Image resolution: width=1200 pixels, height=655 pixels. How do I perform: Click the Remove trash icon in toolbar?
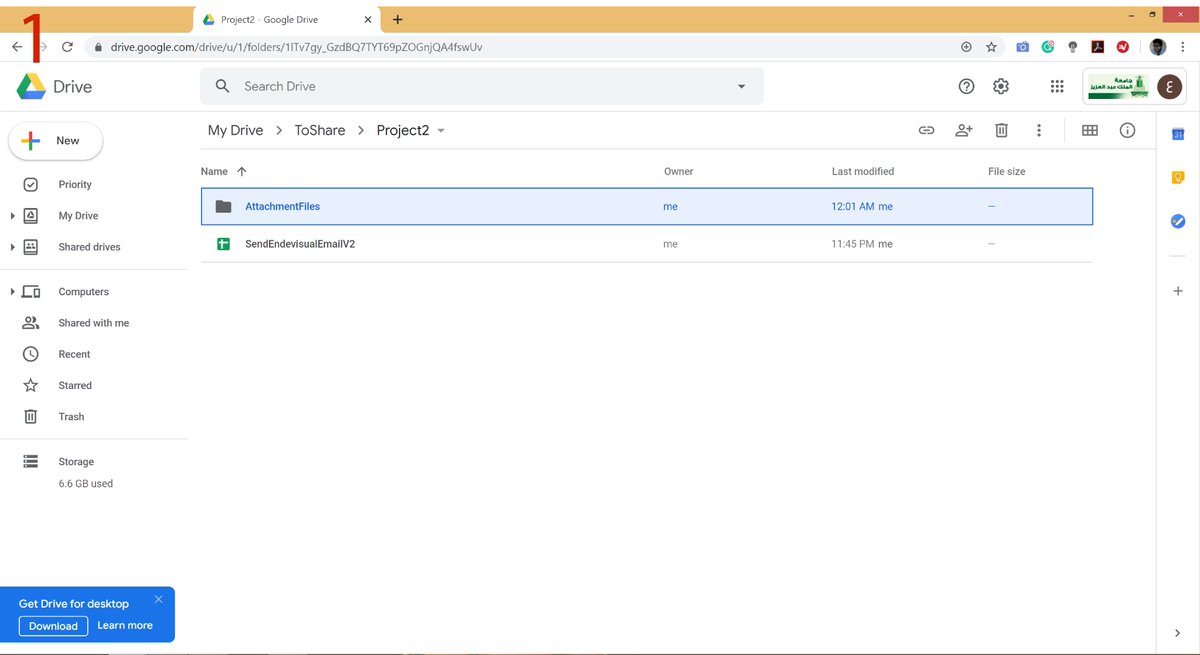pos(1001,130)
